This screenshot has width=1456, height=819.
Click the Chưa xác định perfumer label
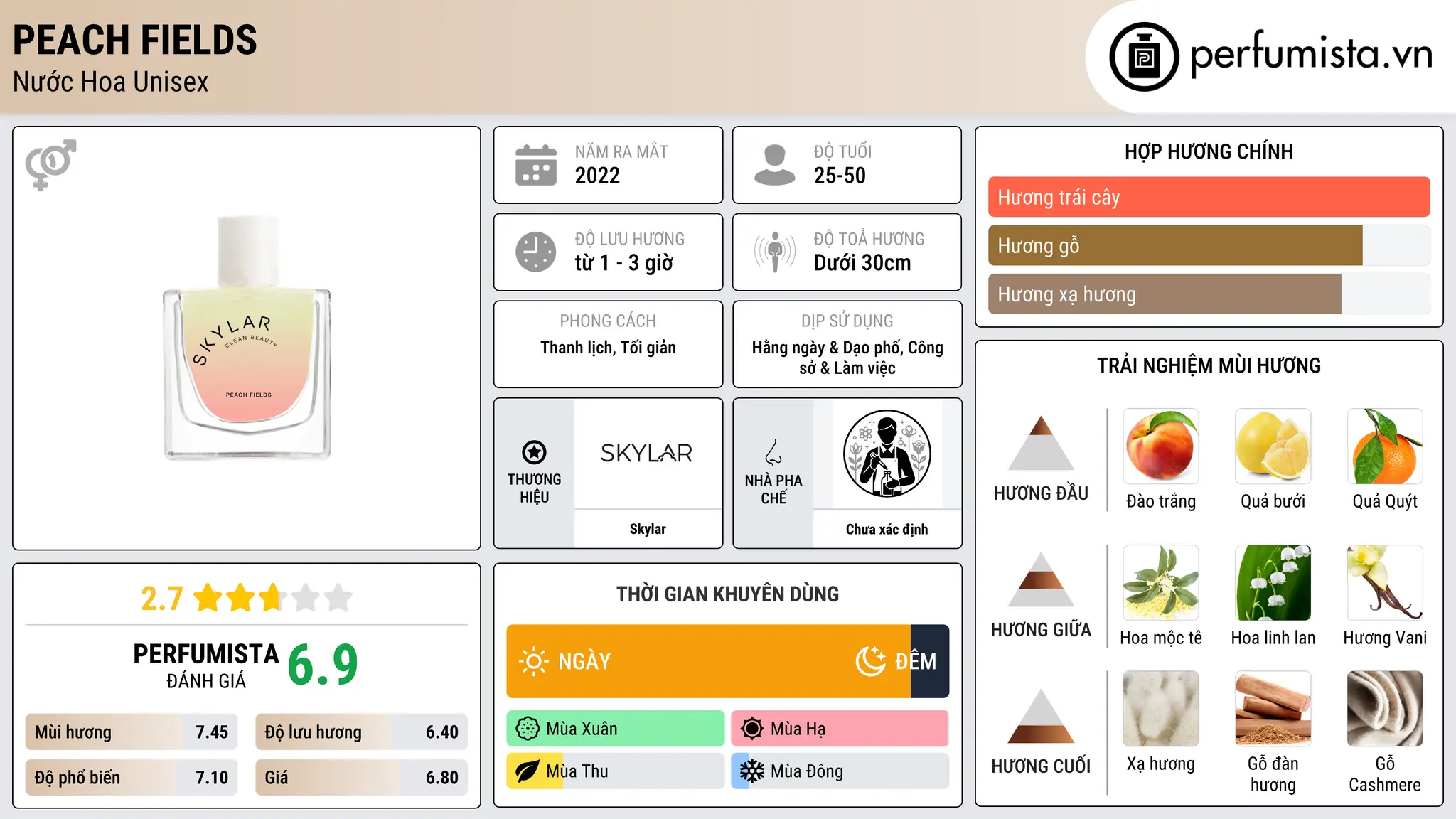pos(887,529)
